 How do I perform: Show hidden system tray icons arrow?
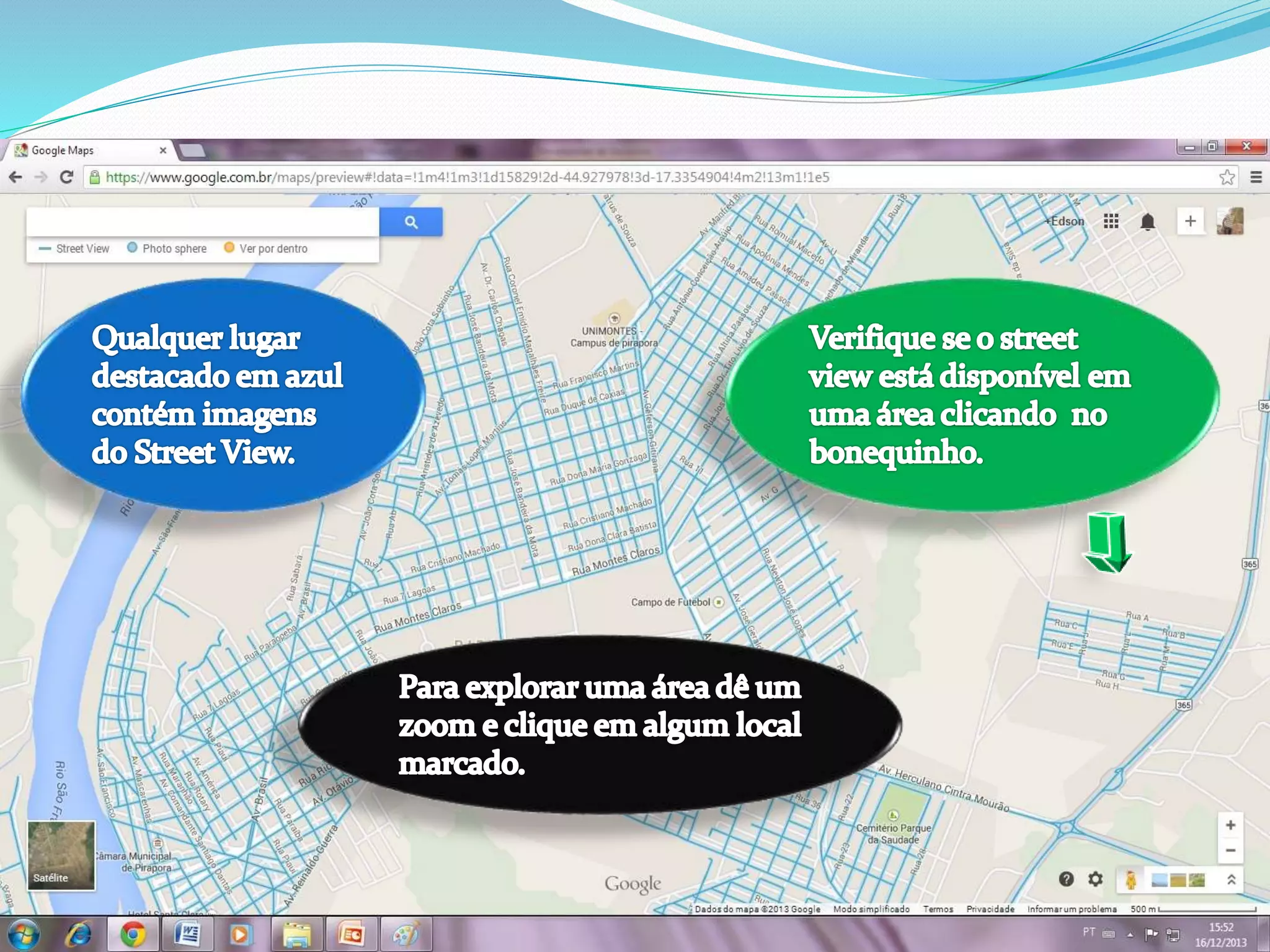coord(1130,934)
